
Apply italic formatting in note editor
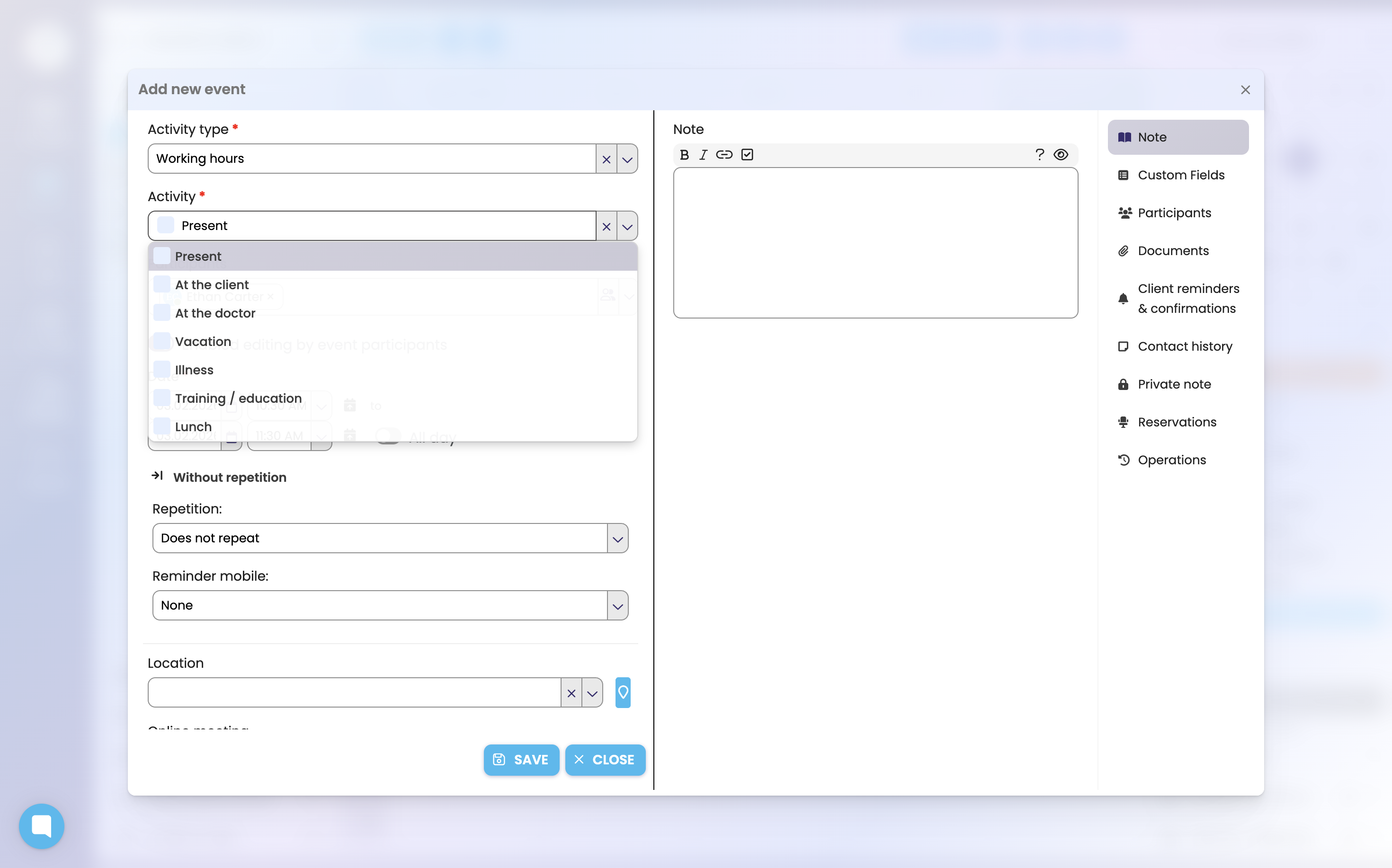click(x=704, y=154)
